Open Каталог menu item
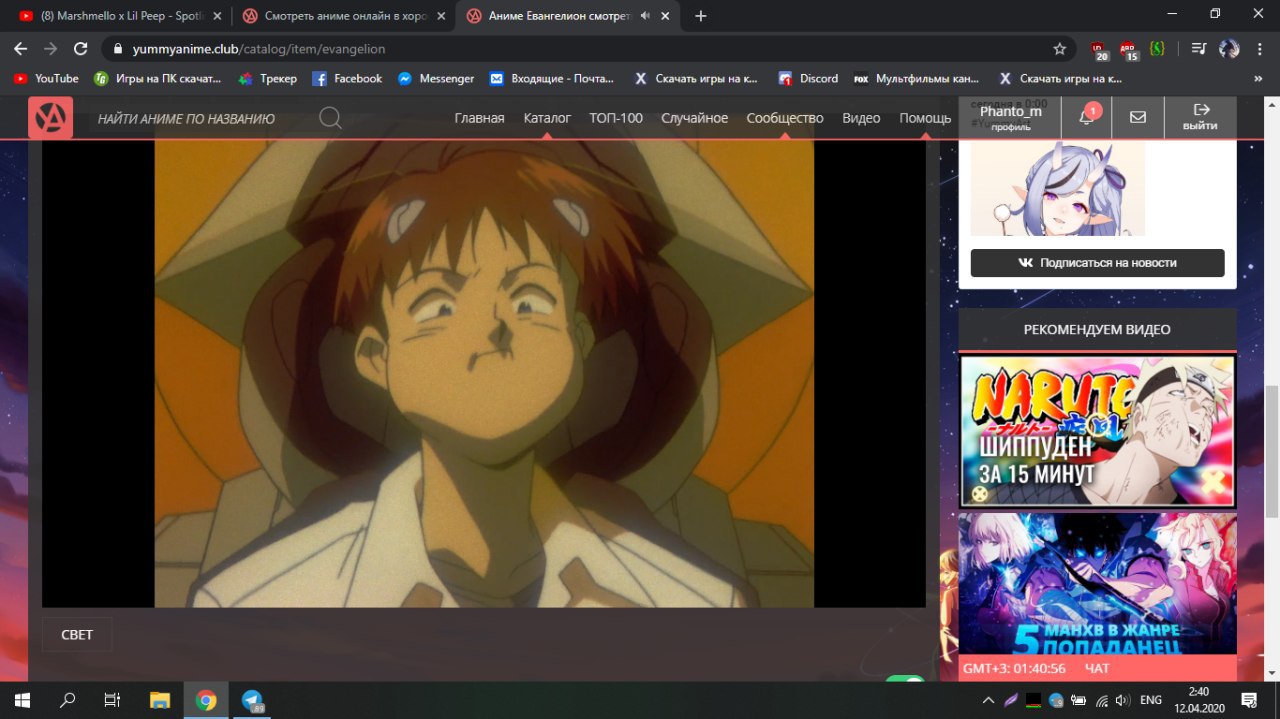The width and height of the screenshot is (1280, 719). [x=547, y=118]
